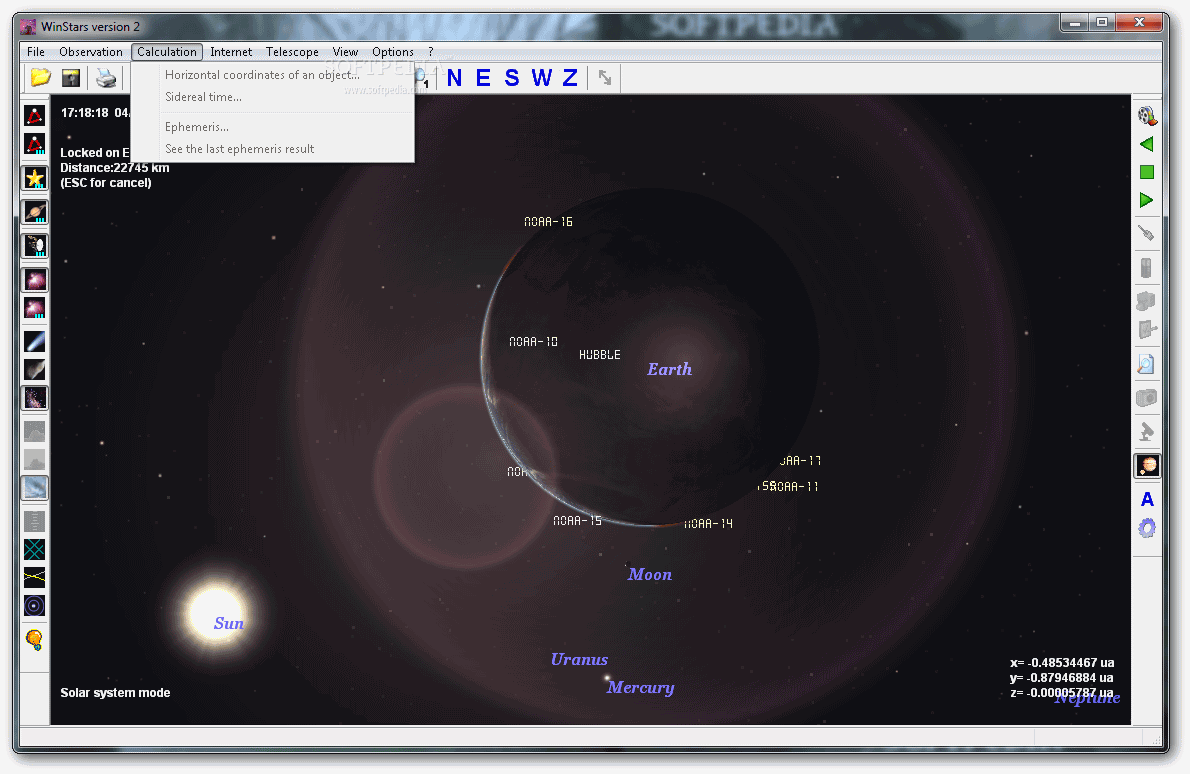Click the NOAA-15 satellite label
The image size is (1190, 774).
pos(577,521)
